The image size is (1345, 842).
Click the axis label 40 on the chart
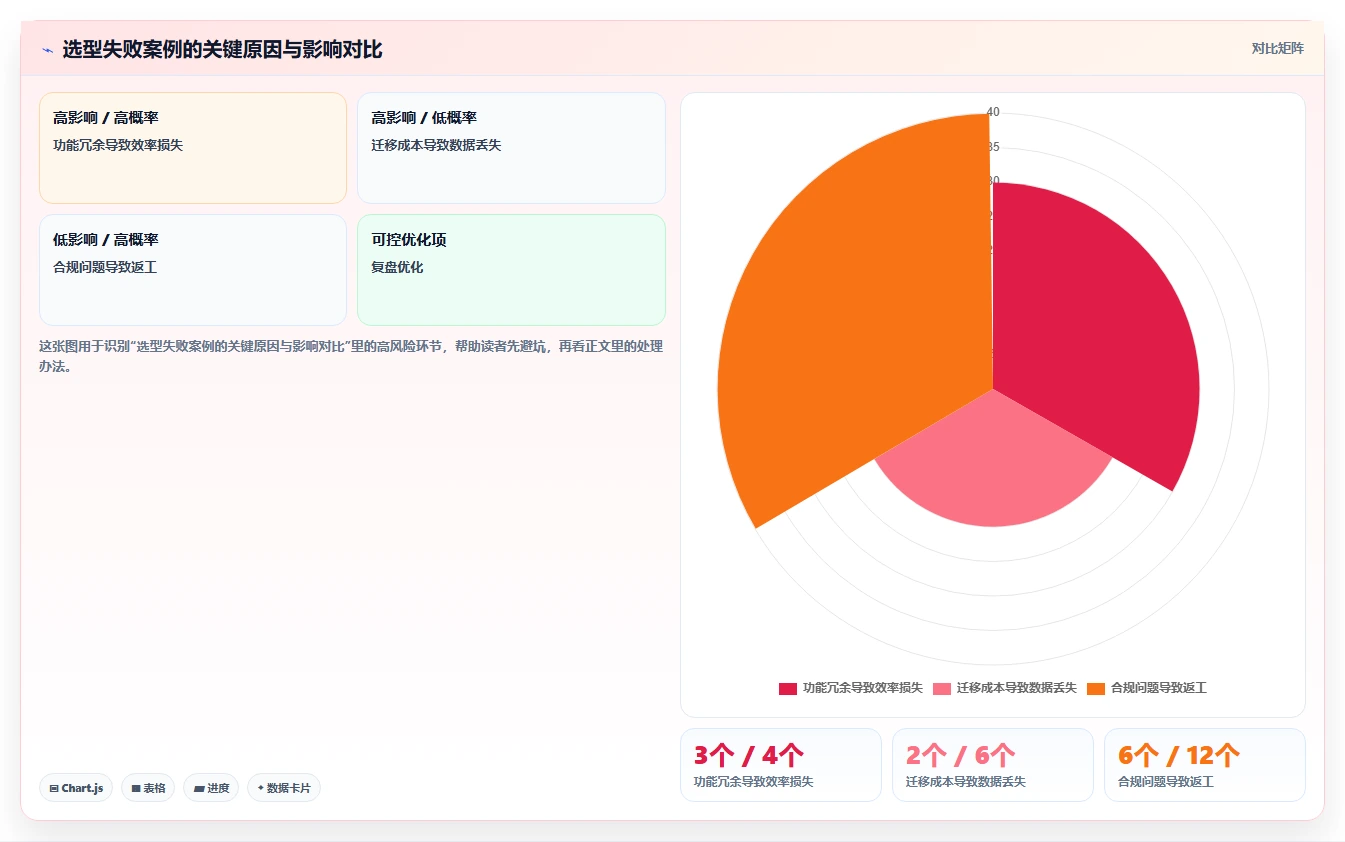point(993,112)
